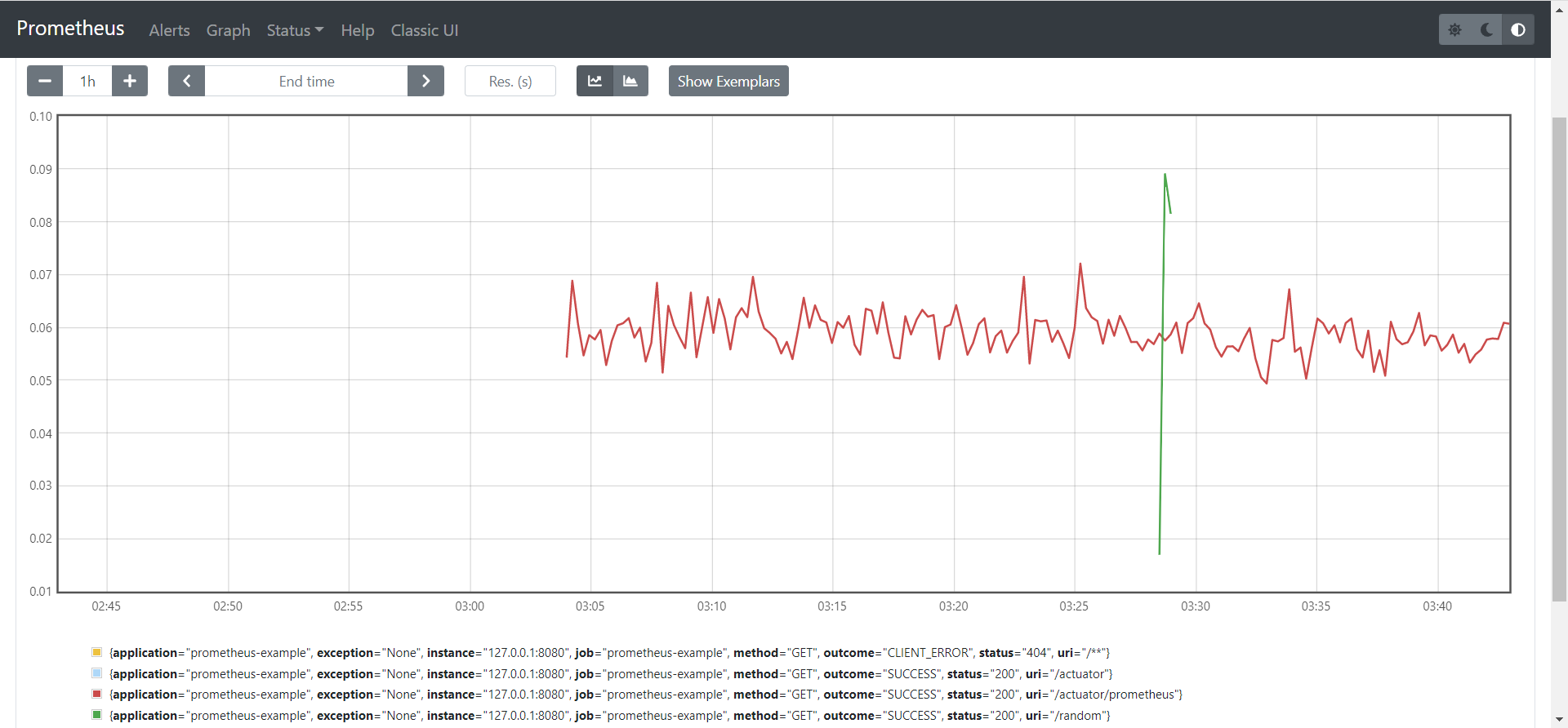The height and width of the screenshot is (728, 1568).
Task: Open the Graph page
Action: 228,30
